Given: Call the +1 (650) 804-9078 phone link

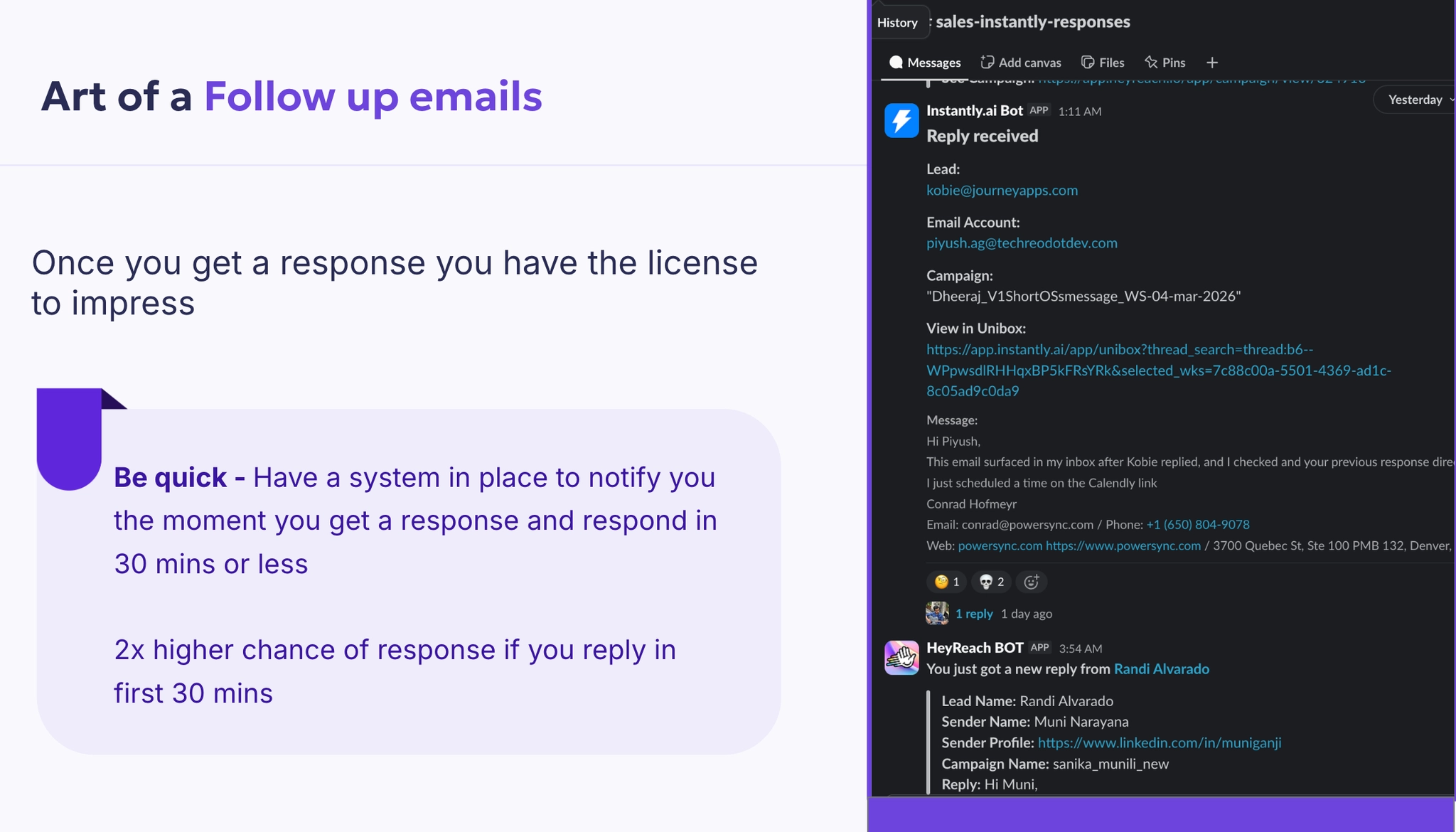Looking at the screenshot, I should pyautogui.click(x=1198, y=524).
